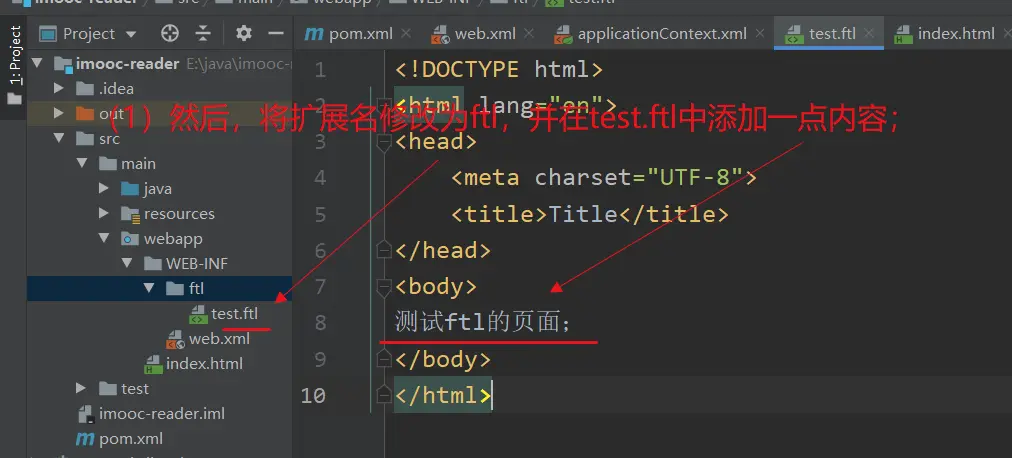Click the Collapse All icon

[x=203, y=33]
